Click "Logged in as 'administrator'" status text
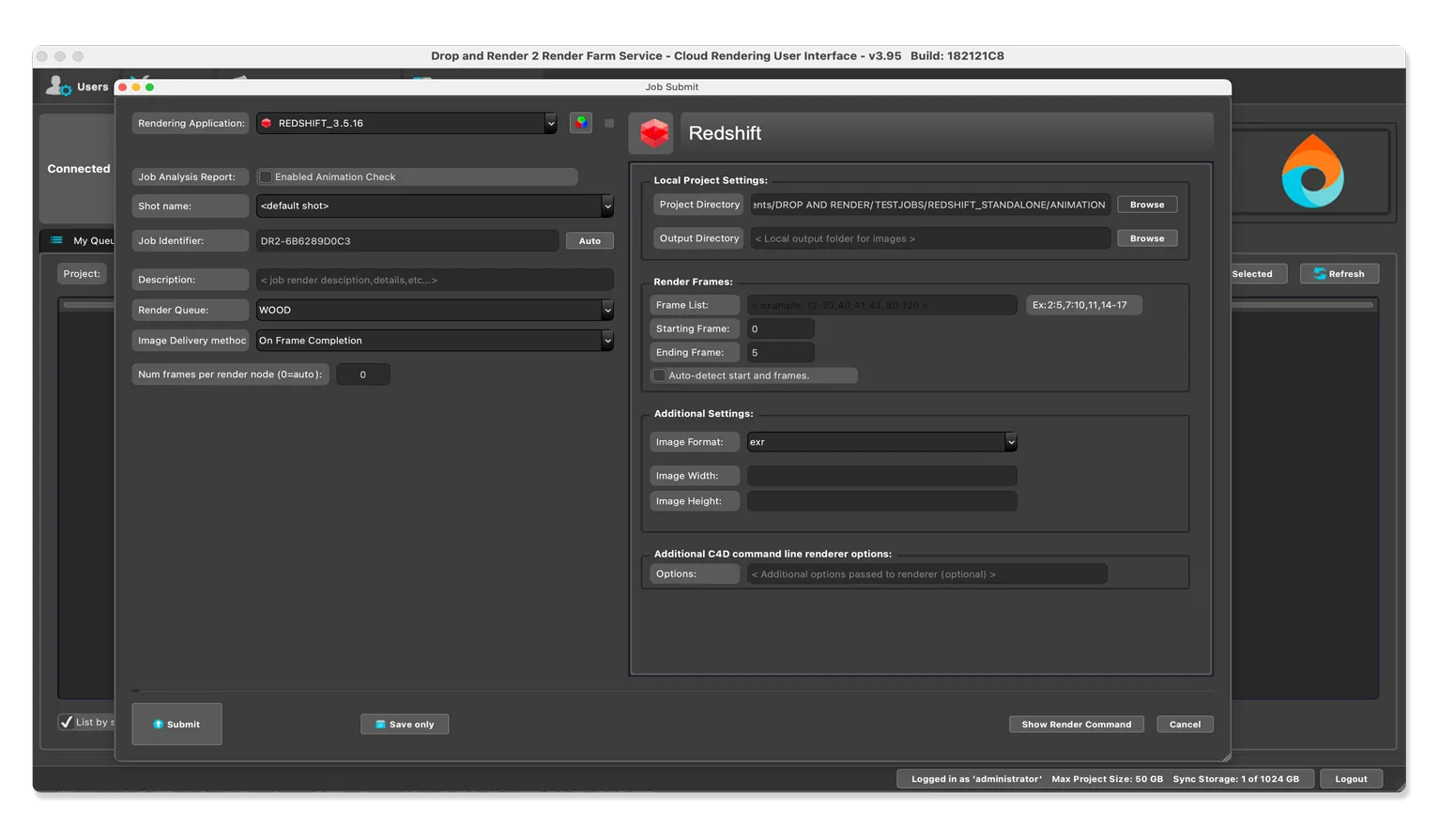The image size is (1439, 840). pyautogui.click(x=976, y=779)
